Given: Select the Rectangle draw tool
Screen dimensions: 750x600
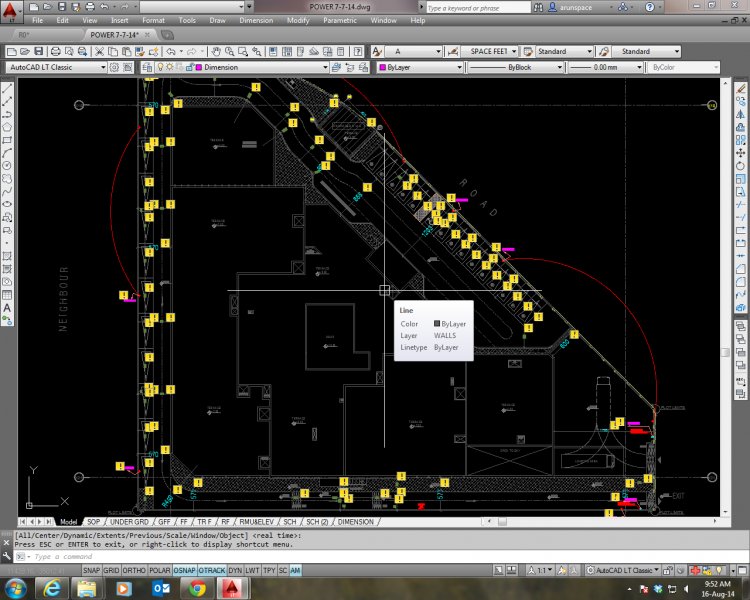Looking at the screenshot, I should (x=7, y=139).
